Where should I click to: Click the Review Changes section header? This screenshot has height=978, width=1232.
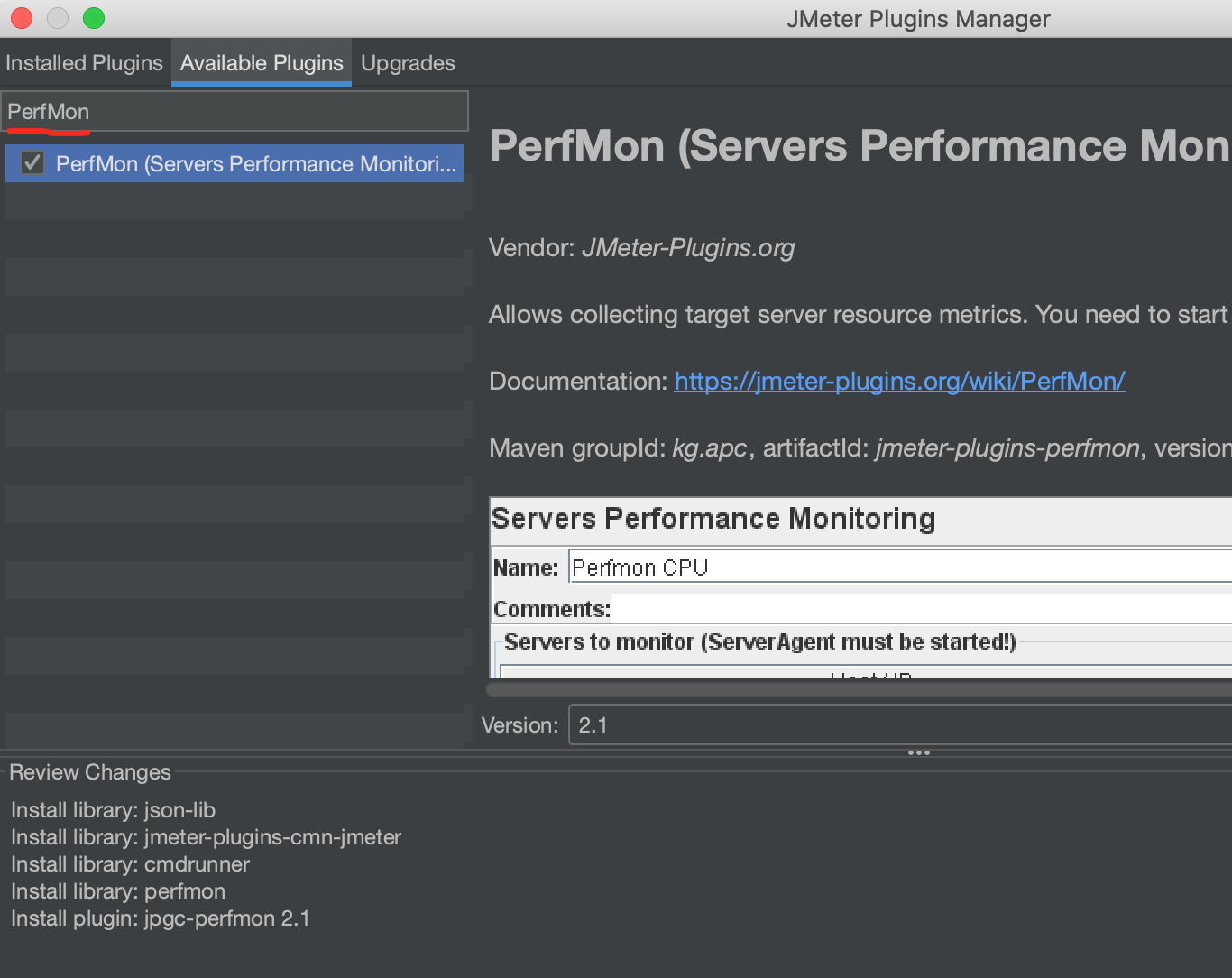[90, 772]
